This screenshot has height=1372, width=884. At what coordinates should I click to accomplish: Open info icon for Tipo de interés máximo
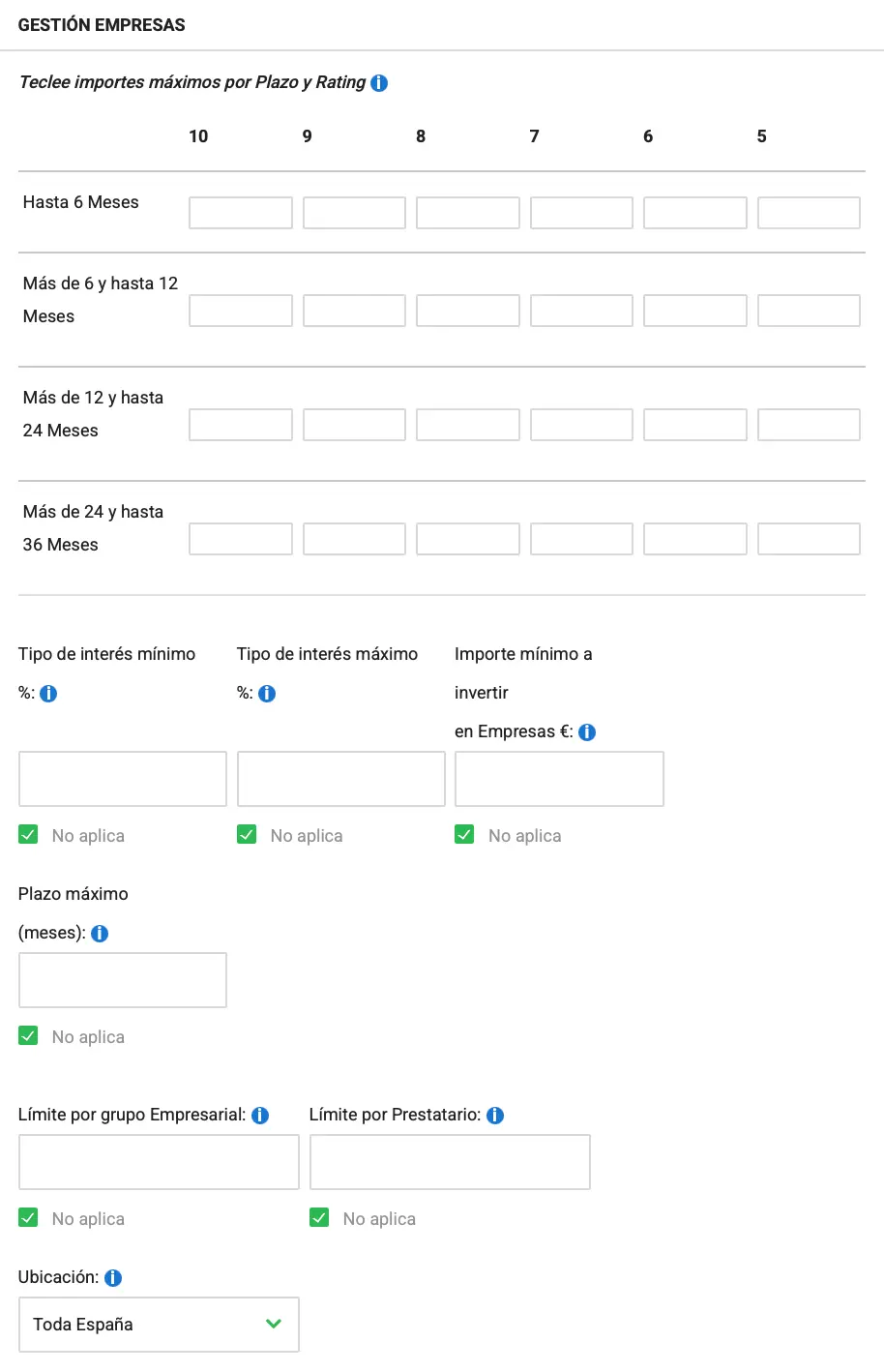coord(267,694)
